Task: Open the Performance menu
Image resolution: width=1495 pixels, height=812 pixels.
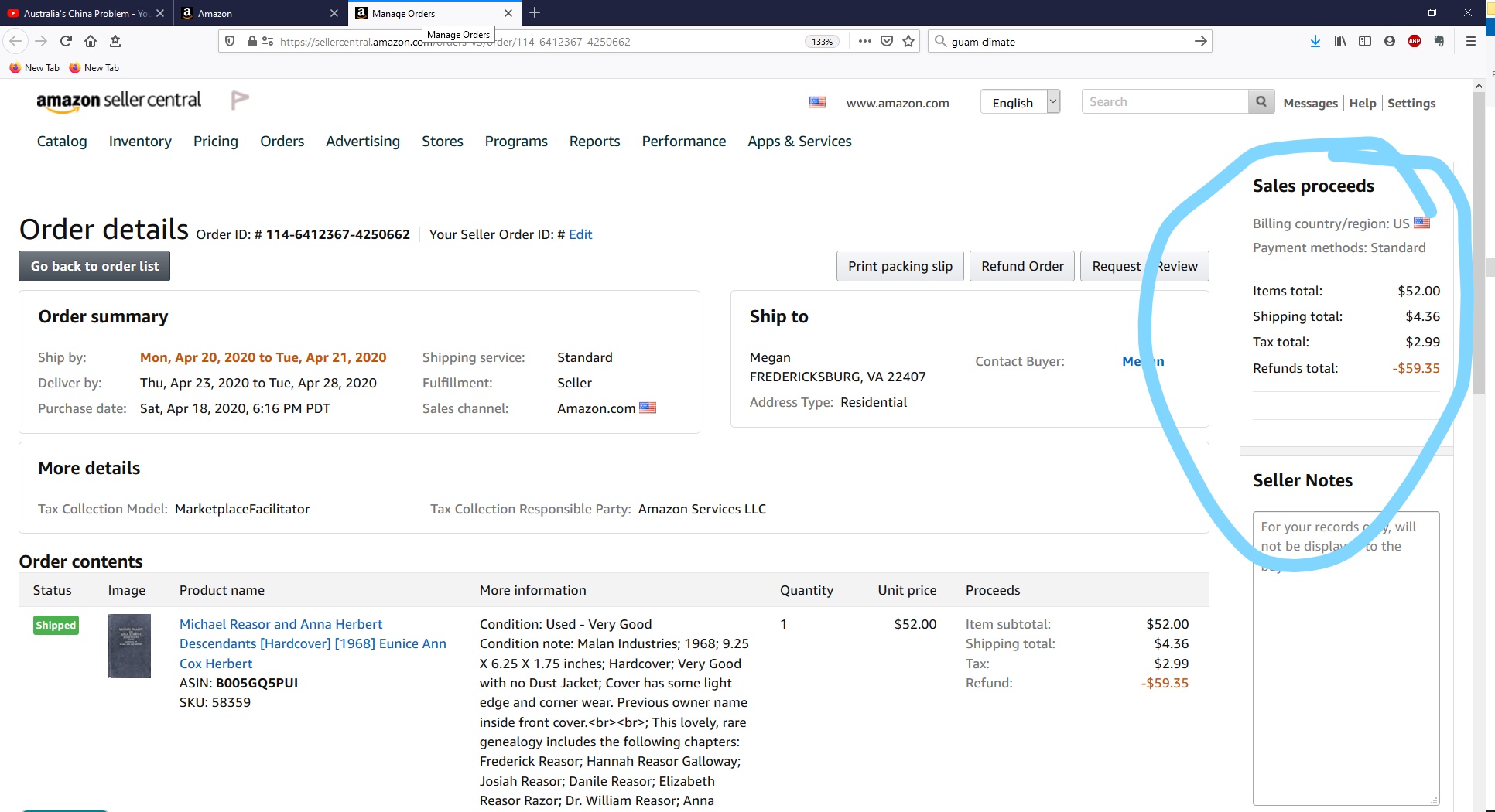Action: [x=684, y=141]
